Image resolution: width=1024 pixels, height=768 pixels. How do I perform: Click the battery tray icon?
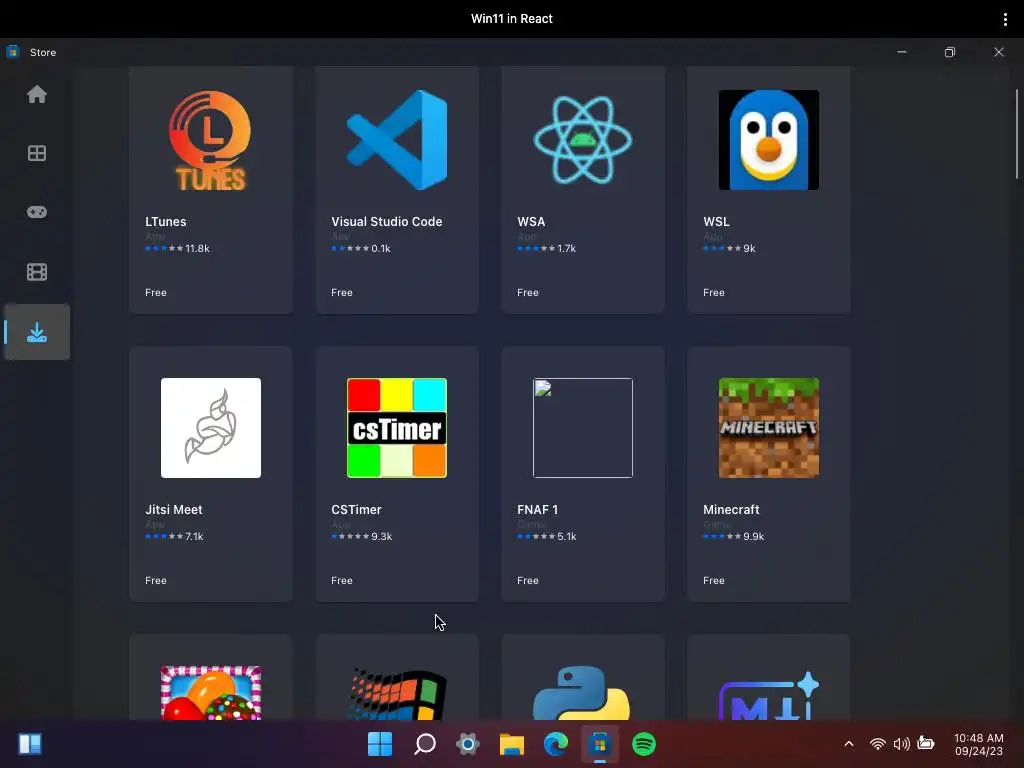tap(926, 743)
